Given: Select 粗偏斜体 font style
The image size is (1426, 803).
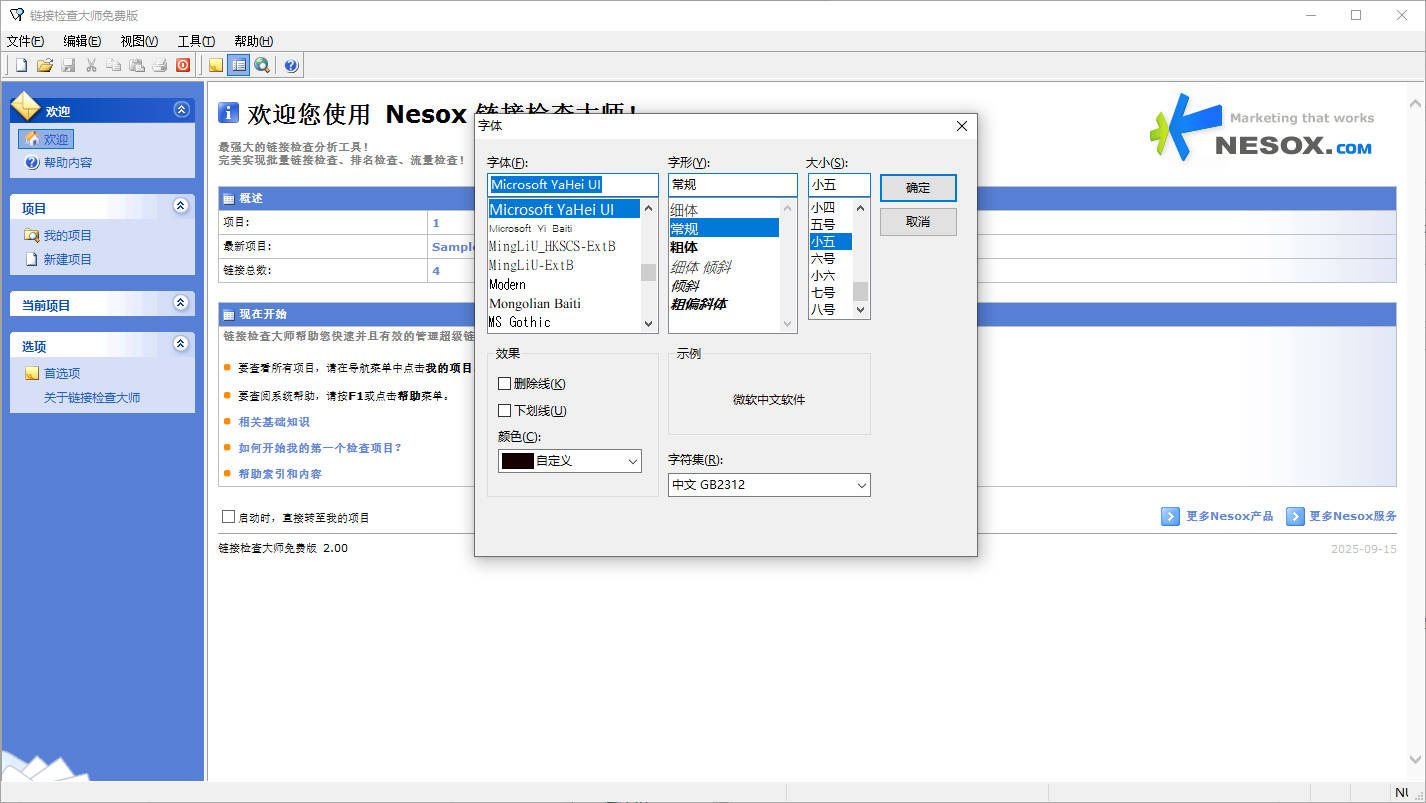Looking at the screenshot, I should point(724,304).
